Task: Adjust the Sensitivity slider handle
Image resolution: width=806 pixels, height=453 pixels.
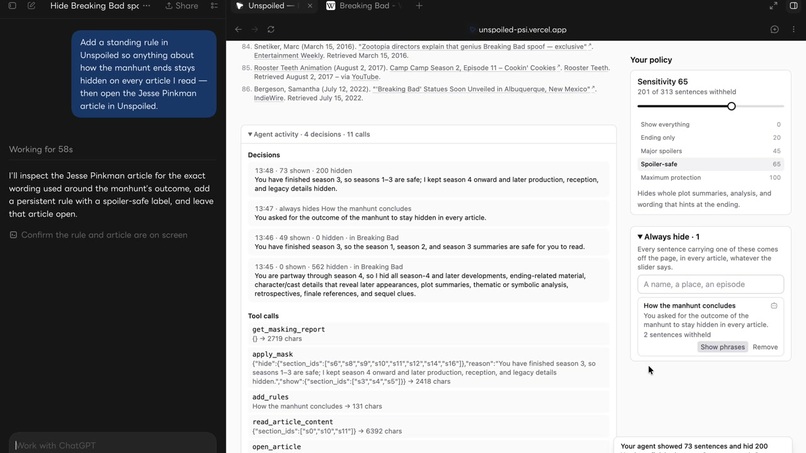Action: tap(731, 106)
